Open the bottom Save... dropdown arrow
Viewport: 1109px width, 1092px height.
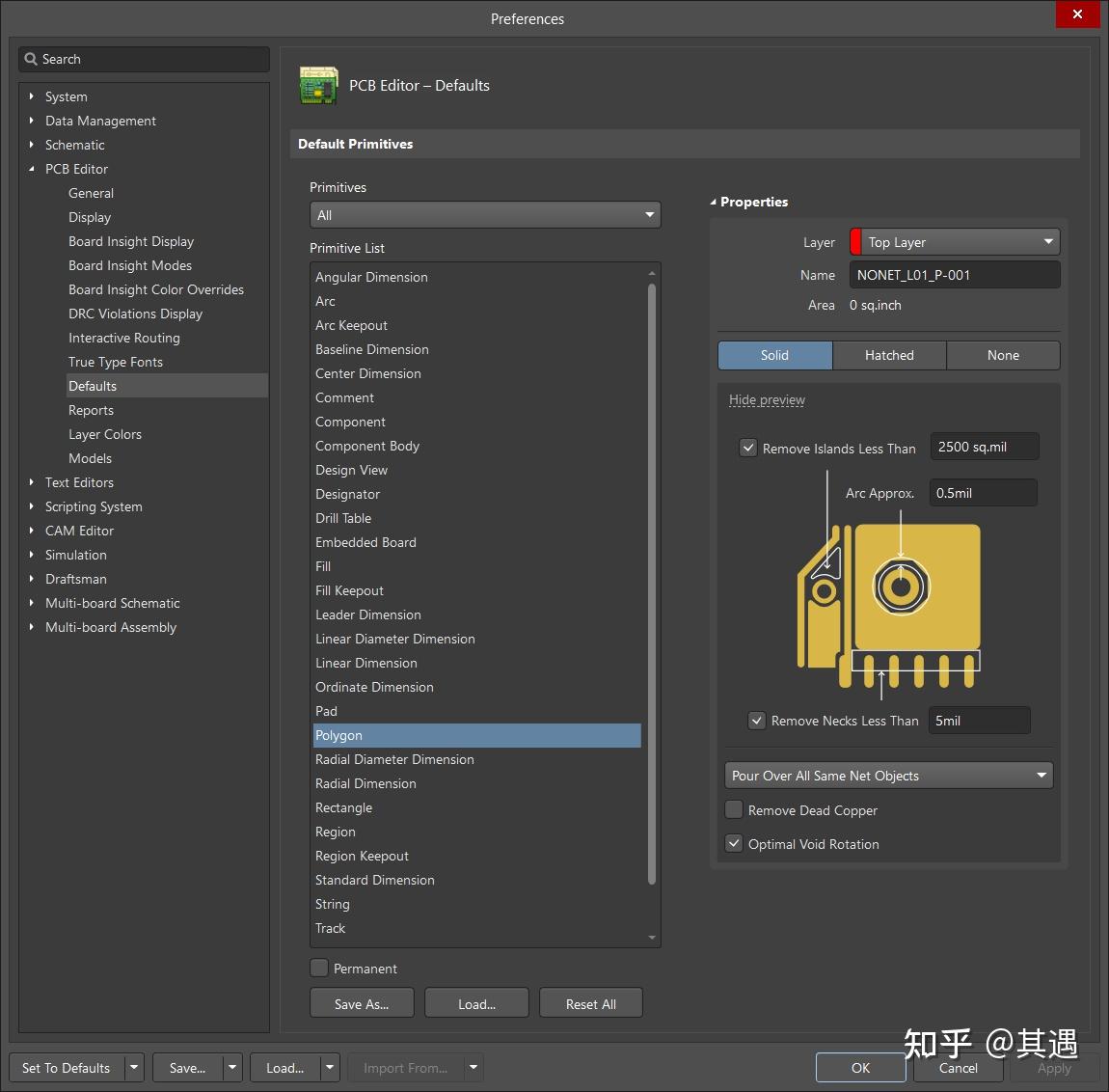232,1067
